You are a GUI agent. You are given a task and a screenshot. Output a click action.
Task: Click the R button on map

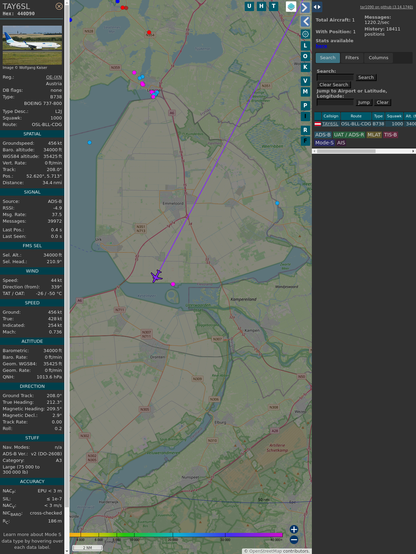[x=305, y=130]
